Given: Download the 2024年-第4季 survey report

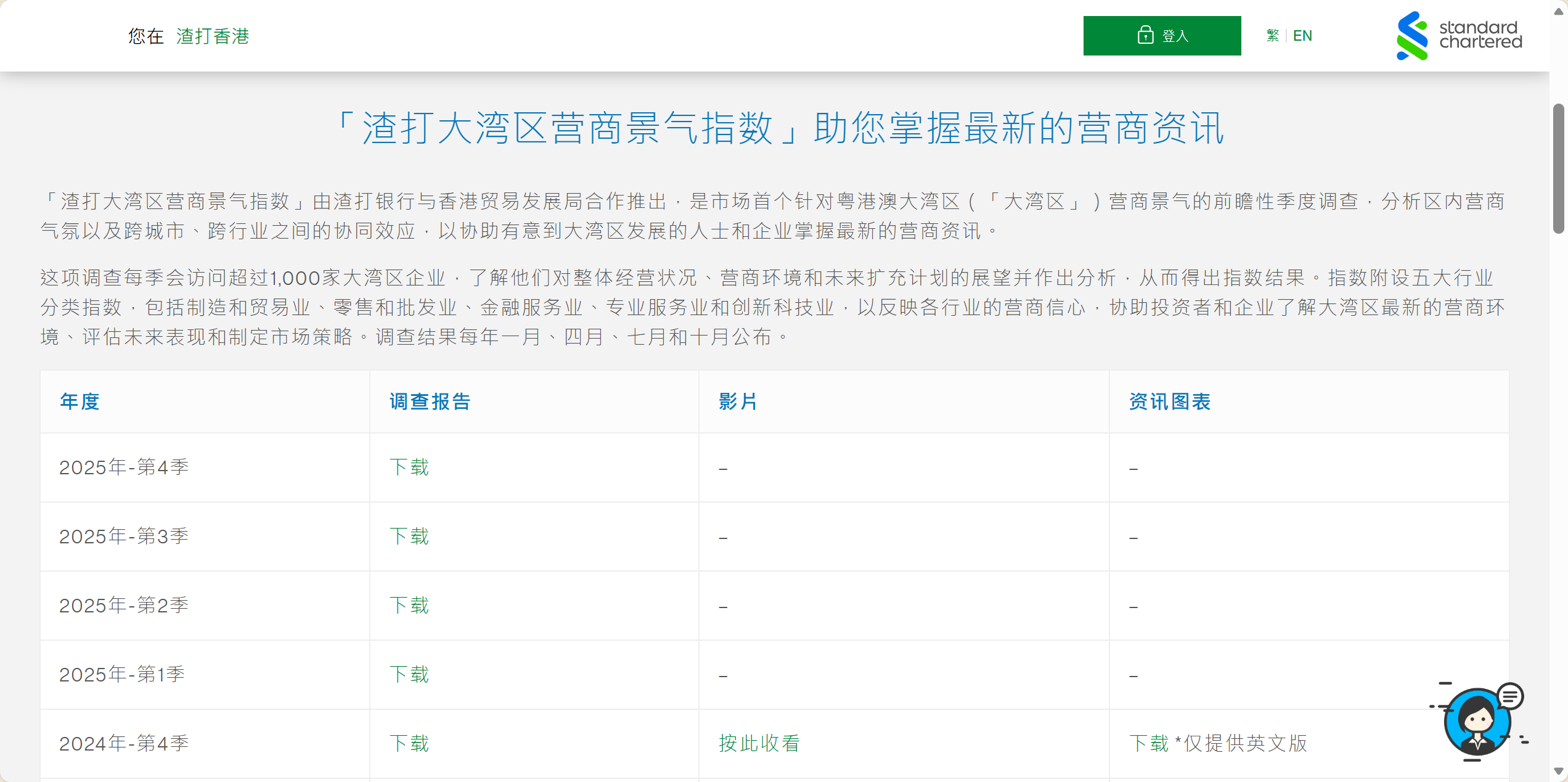Looking at the screenshot, I should tap(409, 744).
